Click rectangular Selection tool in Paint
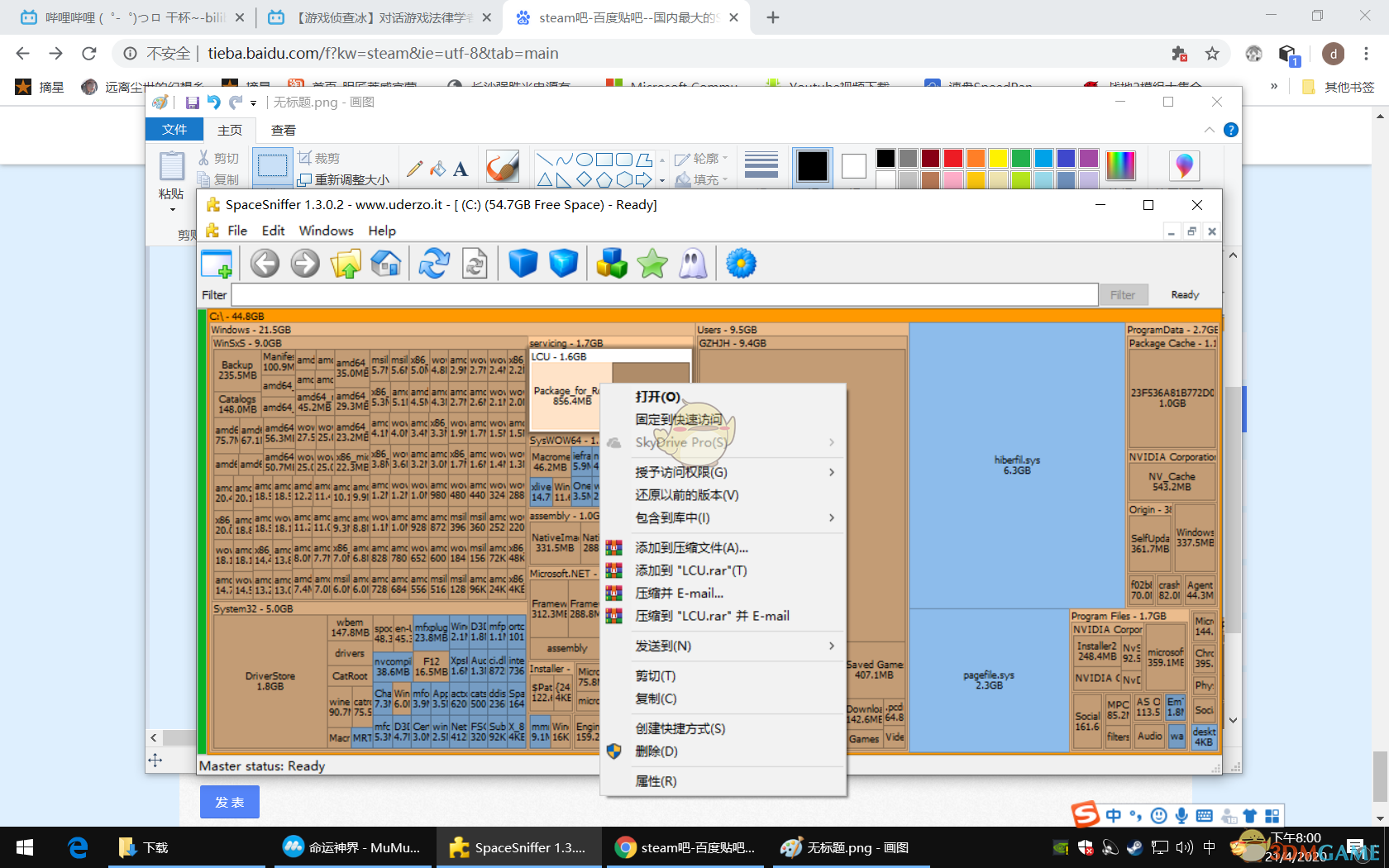The height and width of the screenshot is (868, 1389). [272, 168]
